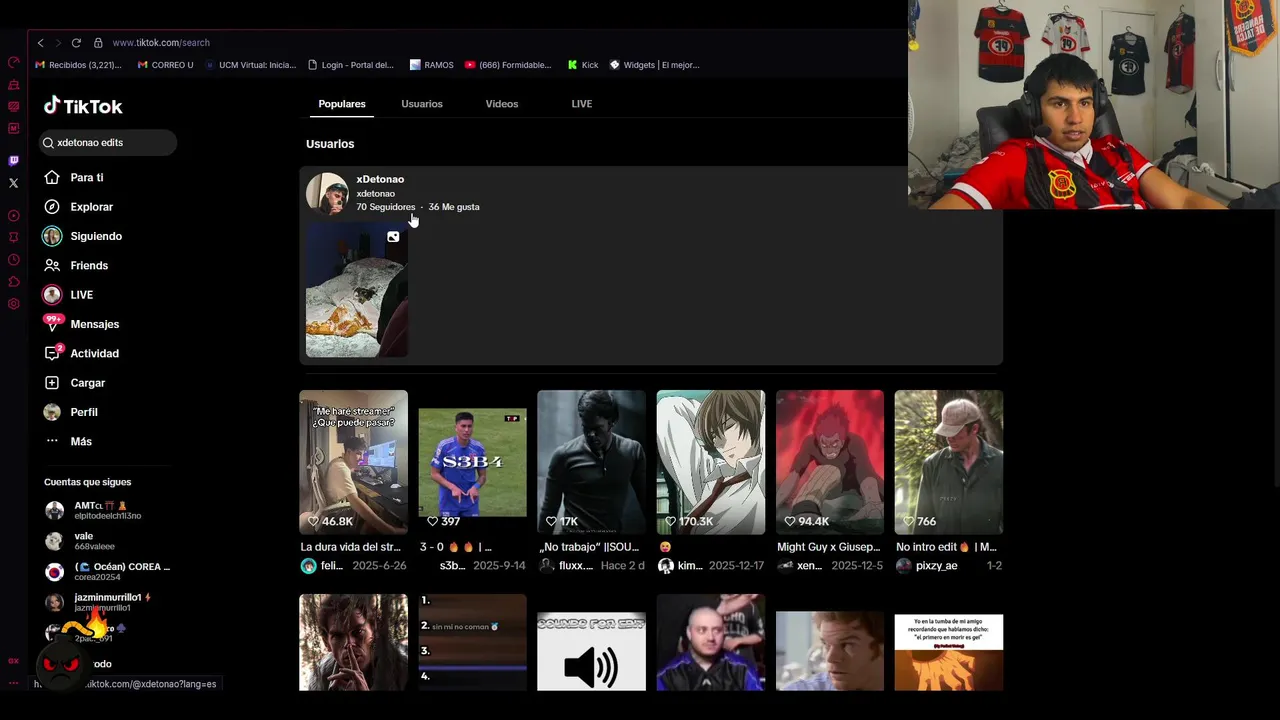1280x720 pixels.
Task: Open the 'No trabajo' video with 17K likes
Action: pyautogui.click(x=591, y=462)
